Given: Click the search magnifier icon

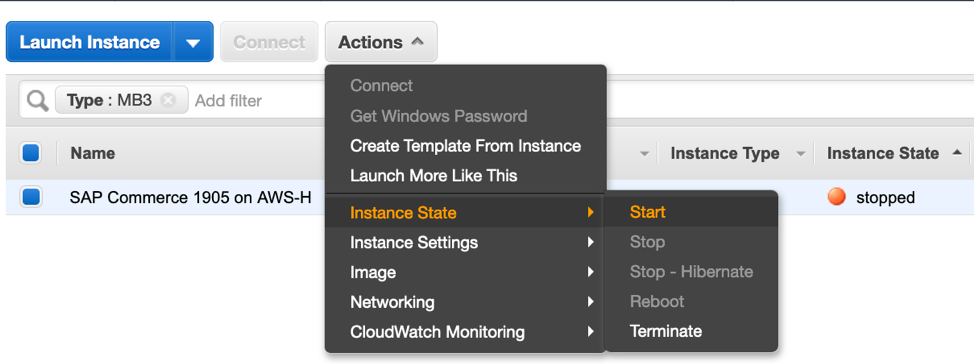Looking at the screenshot, I should (37, 101).
